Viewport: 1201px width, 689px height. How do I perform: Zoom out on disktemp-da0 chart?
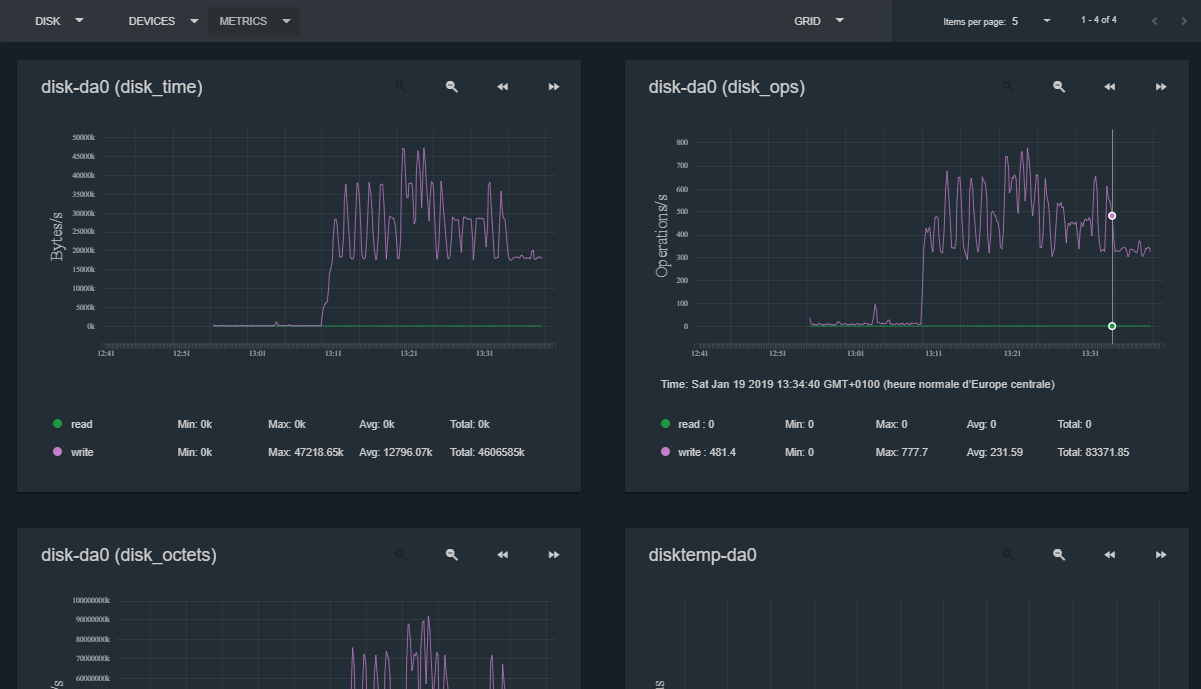[x=1059, y=555]
